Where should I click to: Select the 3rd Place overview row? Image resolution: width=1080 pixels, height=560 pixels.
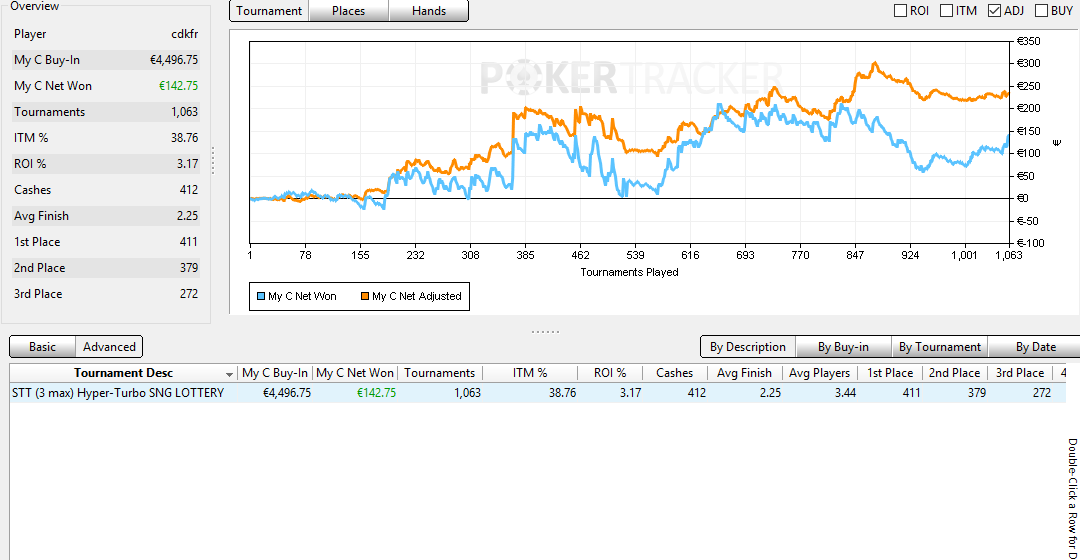pos(106,293)
